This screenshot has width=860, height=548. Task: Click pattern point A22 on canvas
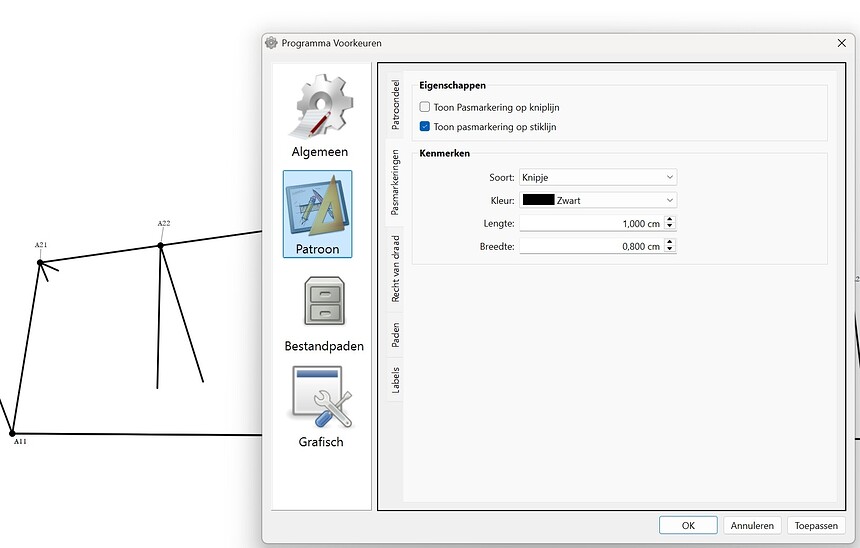click(x=160, y=245)
